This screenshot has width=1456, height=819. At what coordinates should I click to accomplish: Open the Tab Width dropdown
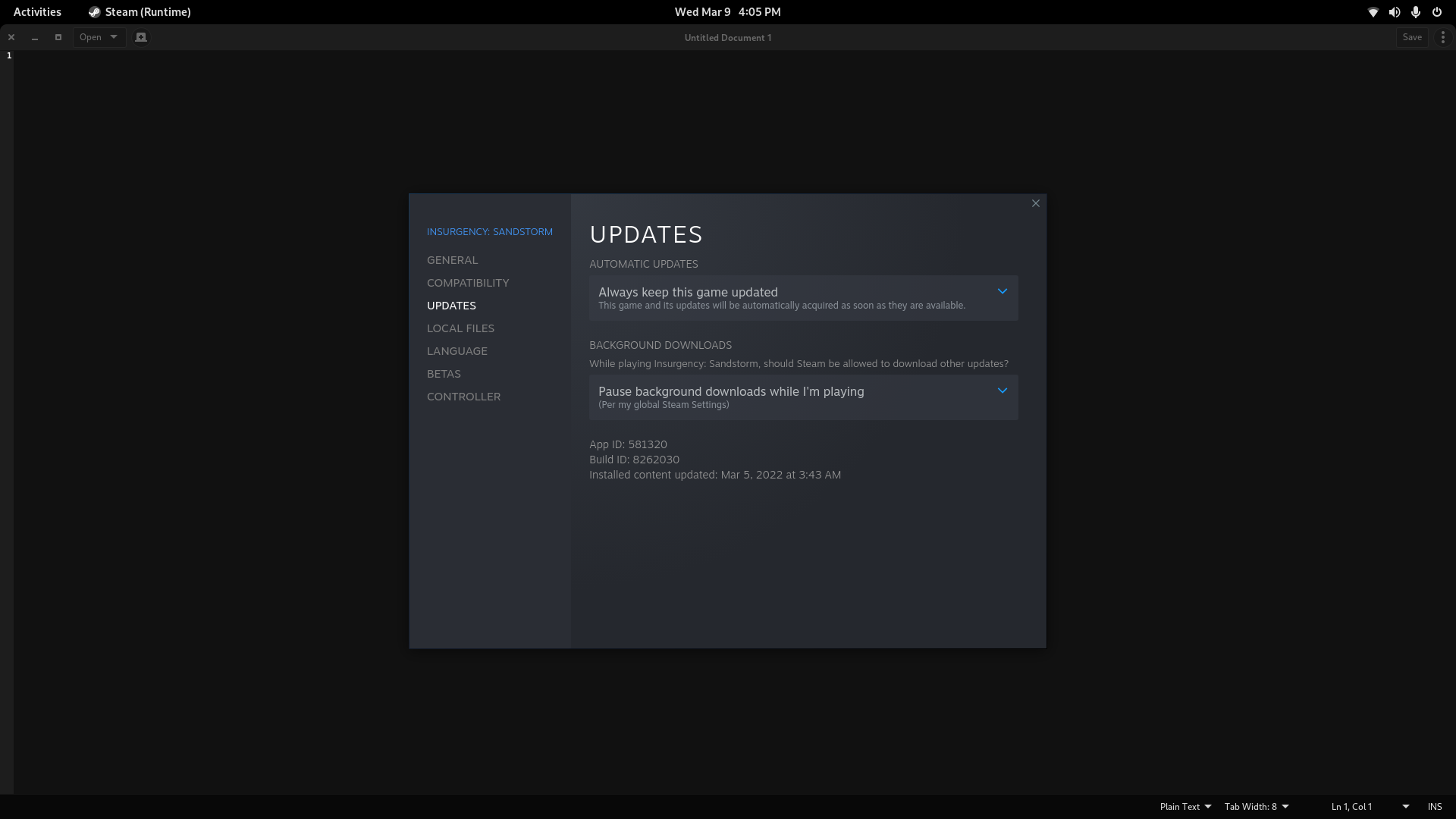coord(1256,806)
